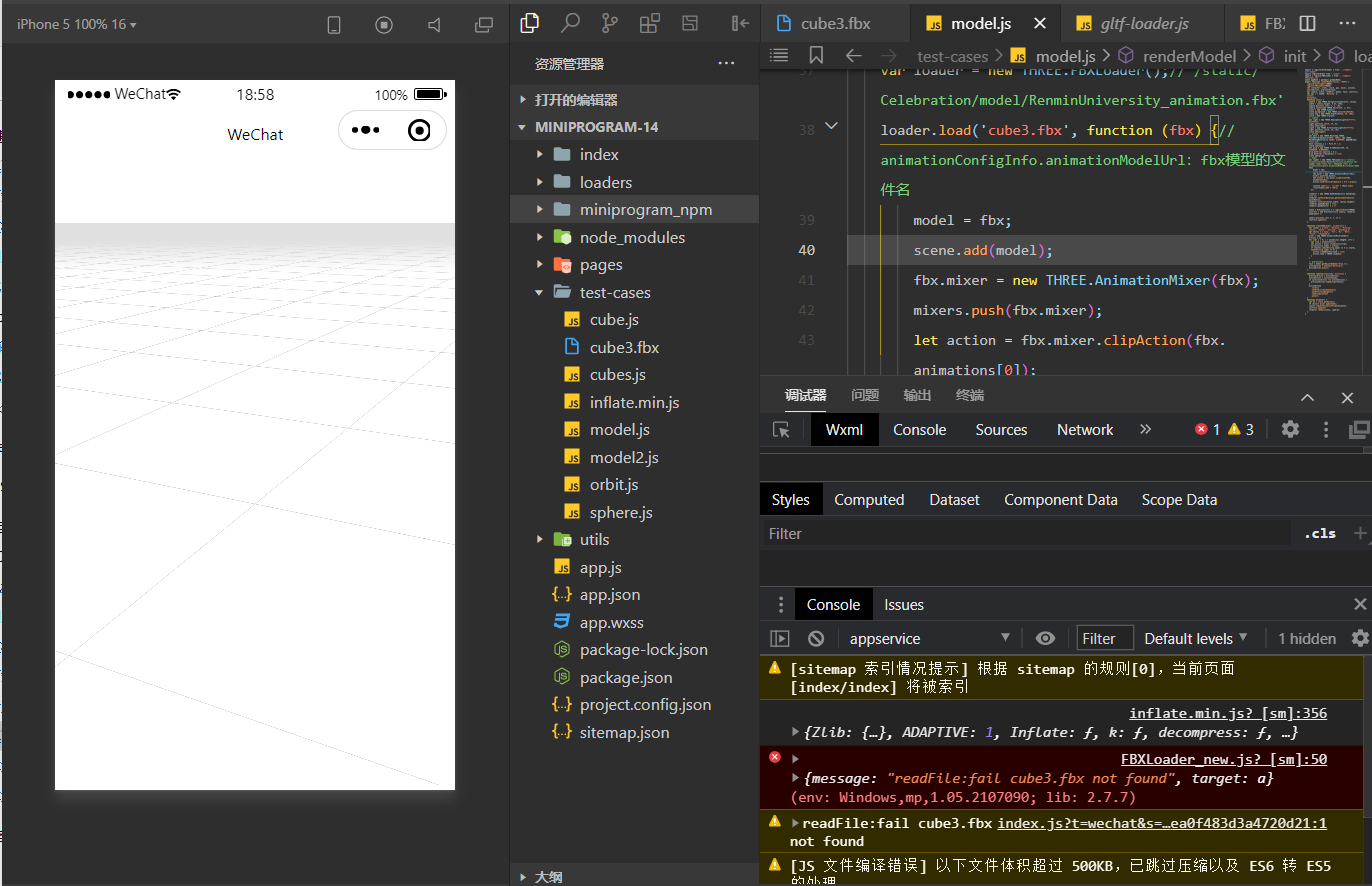Toggle the .cls element classes button

pos(1320,533)
